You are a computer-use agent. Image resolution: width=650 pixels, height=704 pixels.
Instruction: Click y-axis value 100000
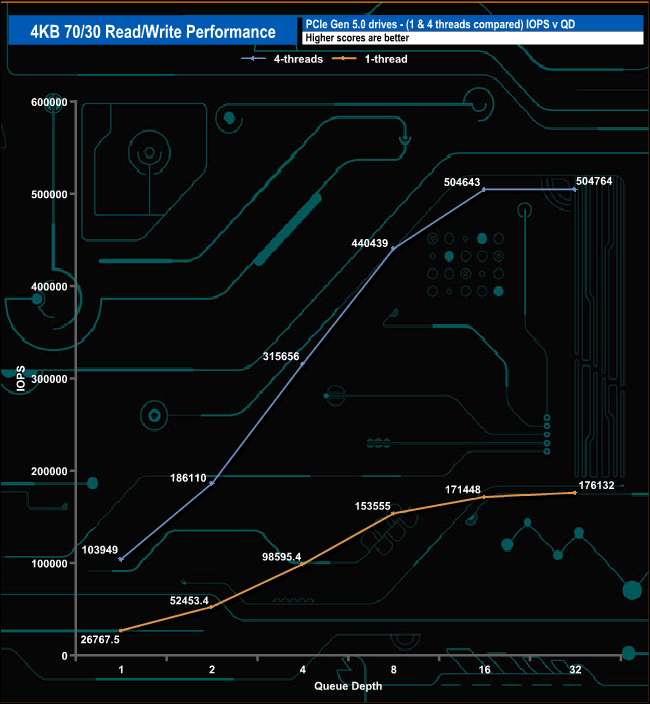pyautogui.click(x=49, y=563)
